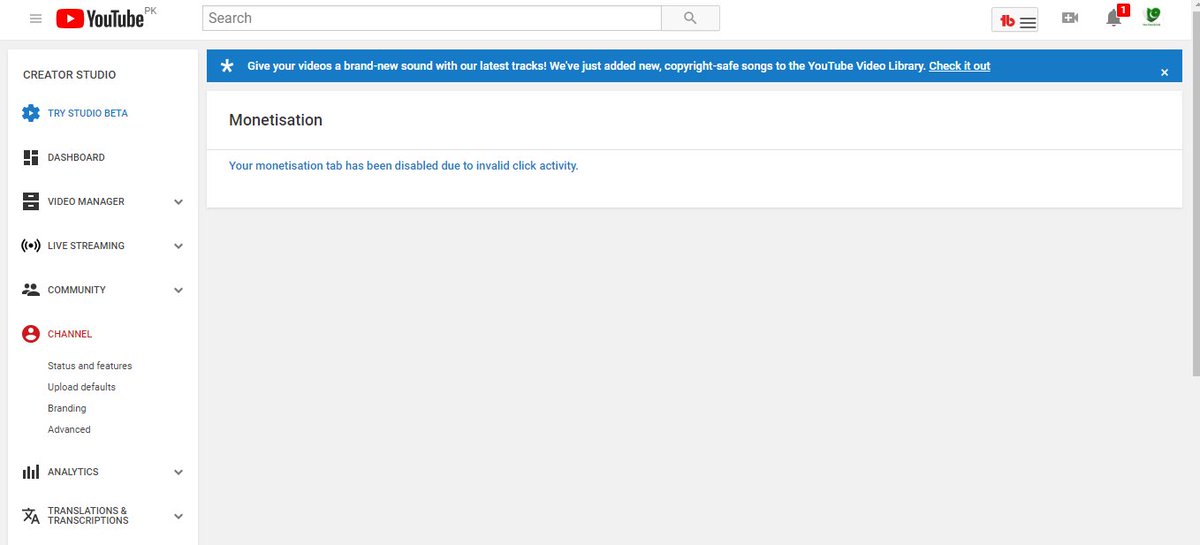Open the upload video camera icon

[1070, 18]
